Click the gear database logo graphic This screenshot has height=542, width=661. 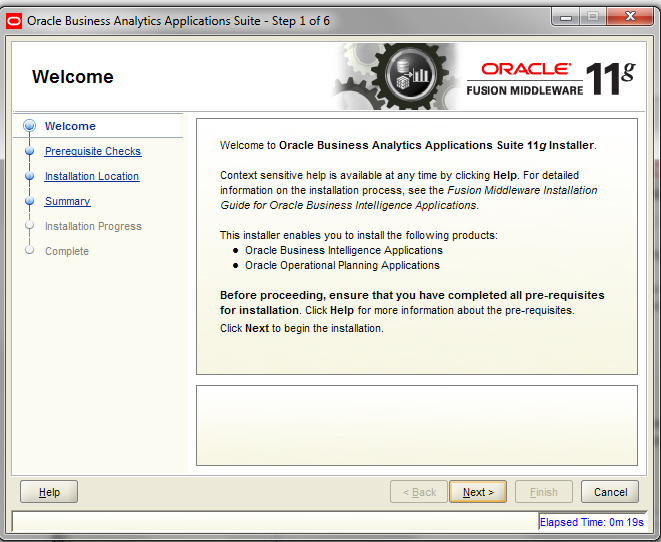[x=396, y=77]
